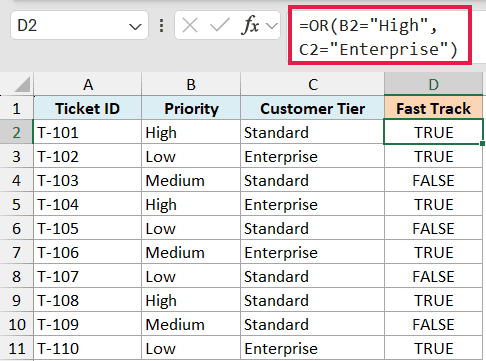
Task: Click the Select All corner triangle
Action: (22, 84)
